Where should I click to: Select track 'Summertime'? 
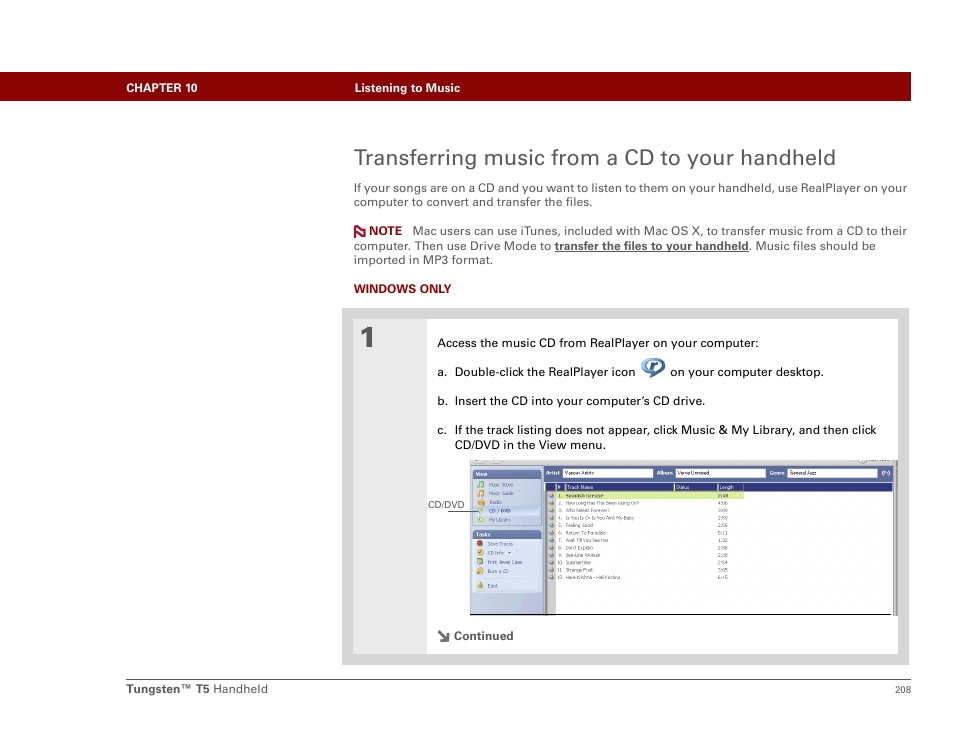pos(577,563)
